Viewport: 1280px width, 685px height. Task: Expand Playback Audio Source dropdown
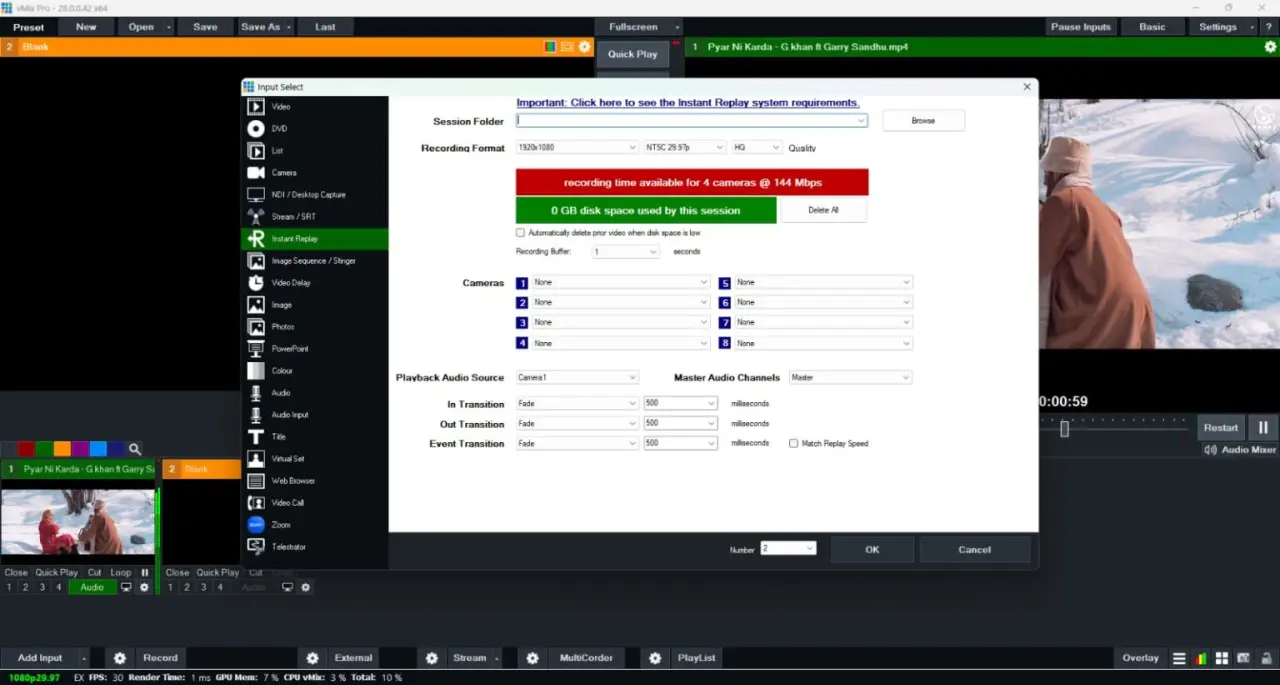[632, 377]
